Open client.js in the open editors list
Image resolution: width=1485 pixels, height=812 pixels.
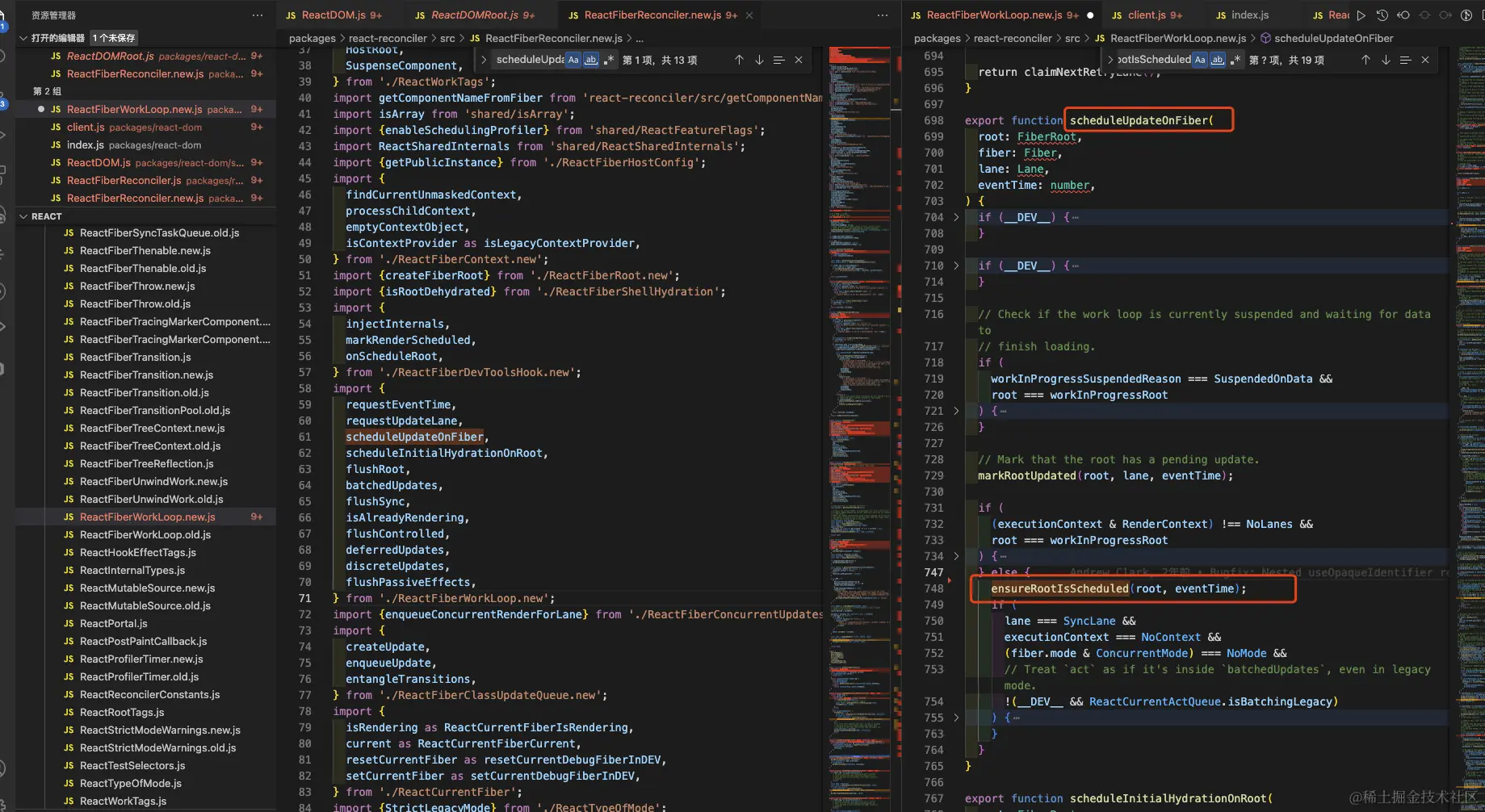147,127
